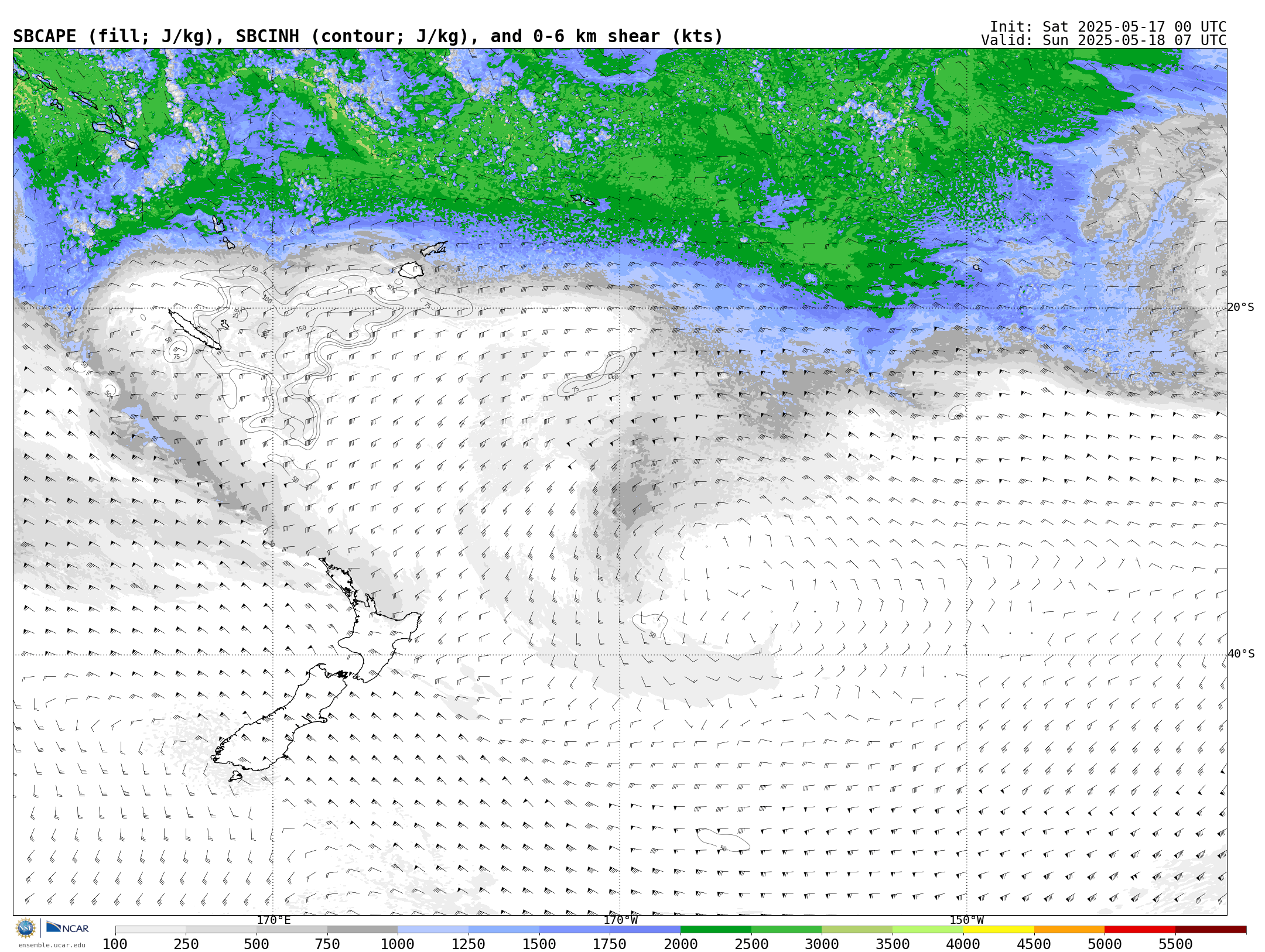Click the 150°W longitude label
Image resolution: width=1265 pixels, height=952 pixels.
point(967,920)
